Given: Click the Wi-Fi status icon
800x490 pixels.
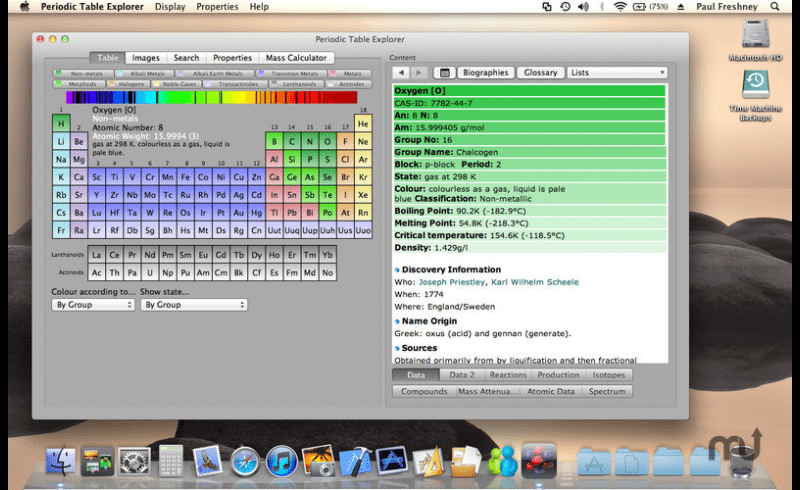Looking at the screenshot, I should click(x=620, y=7).
